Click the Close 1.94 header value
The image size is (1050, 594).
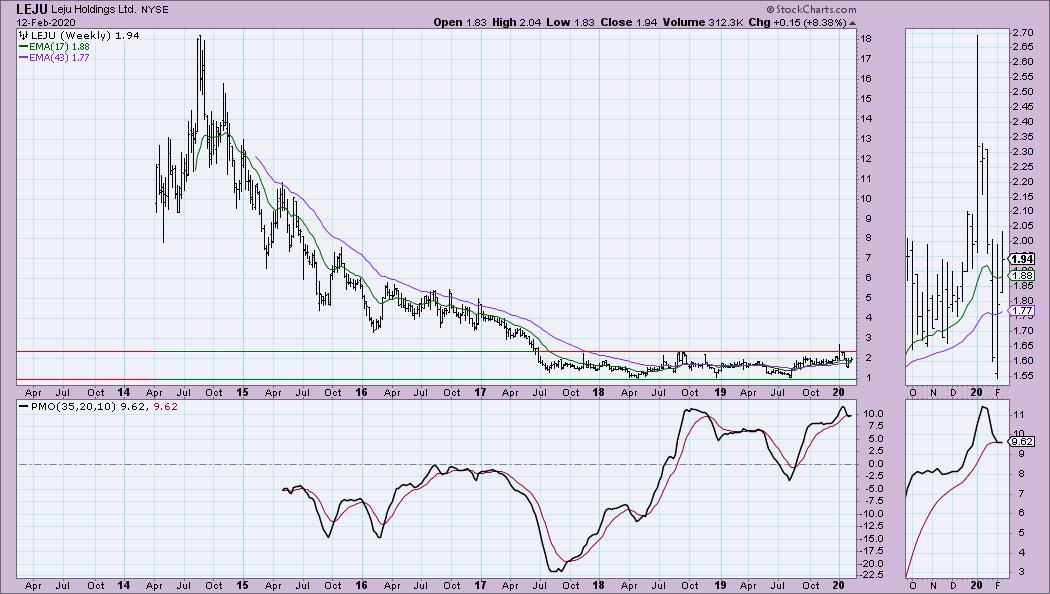click(x=628, y=22)
